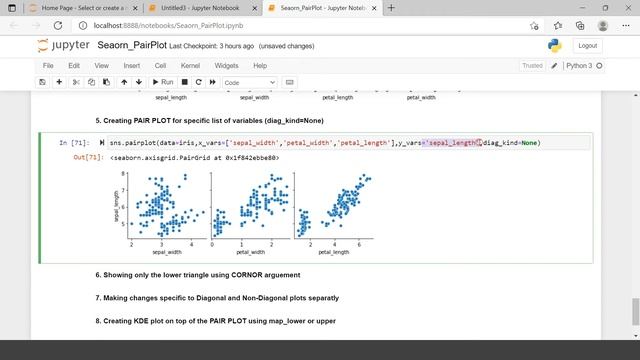640x360 pixels.
Task: Open a new browser tab
Action: [391, 8]
